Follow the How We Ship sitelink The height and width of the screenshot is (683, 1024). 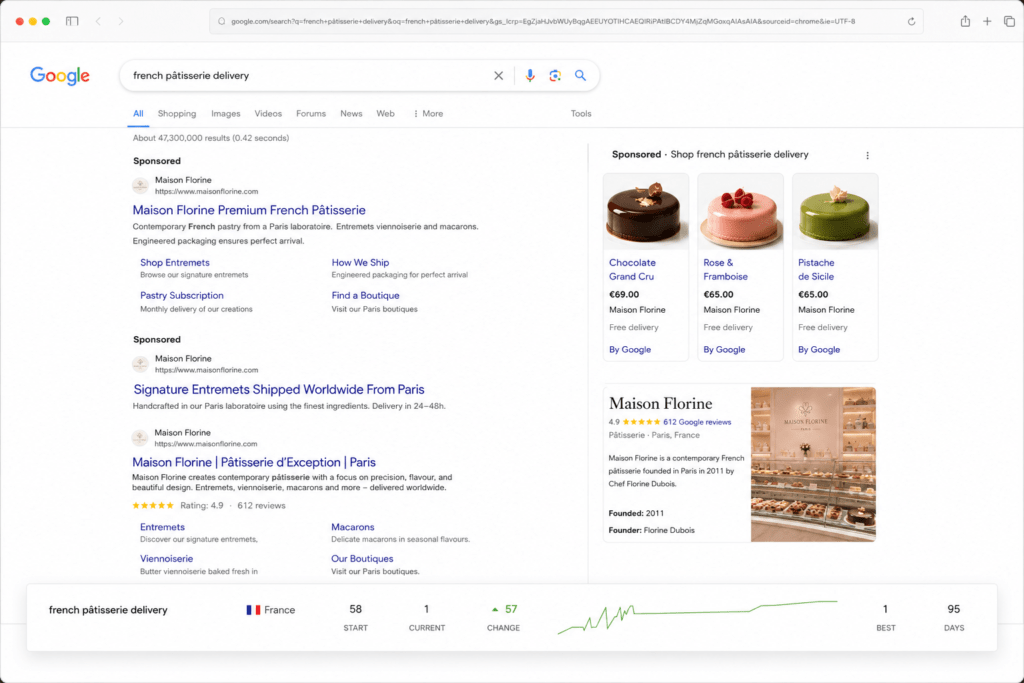(360, 262)
